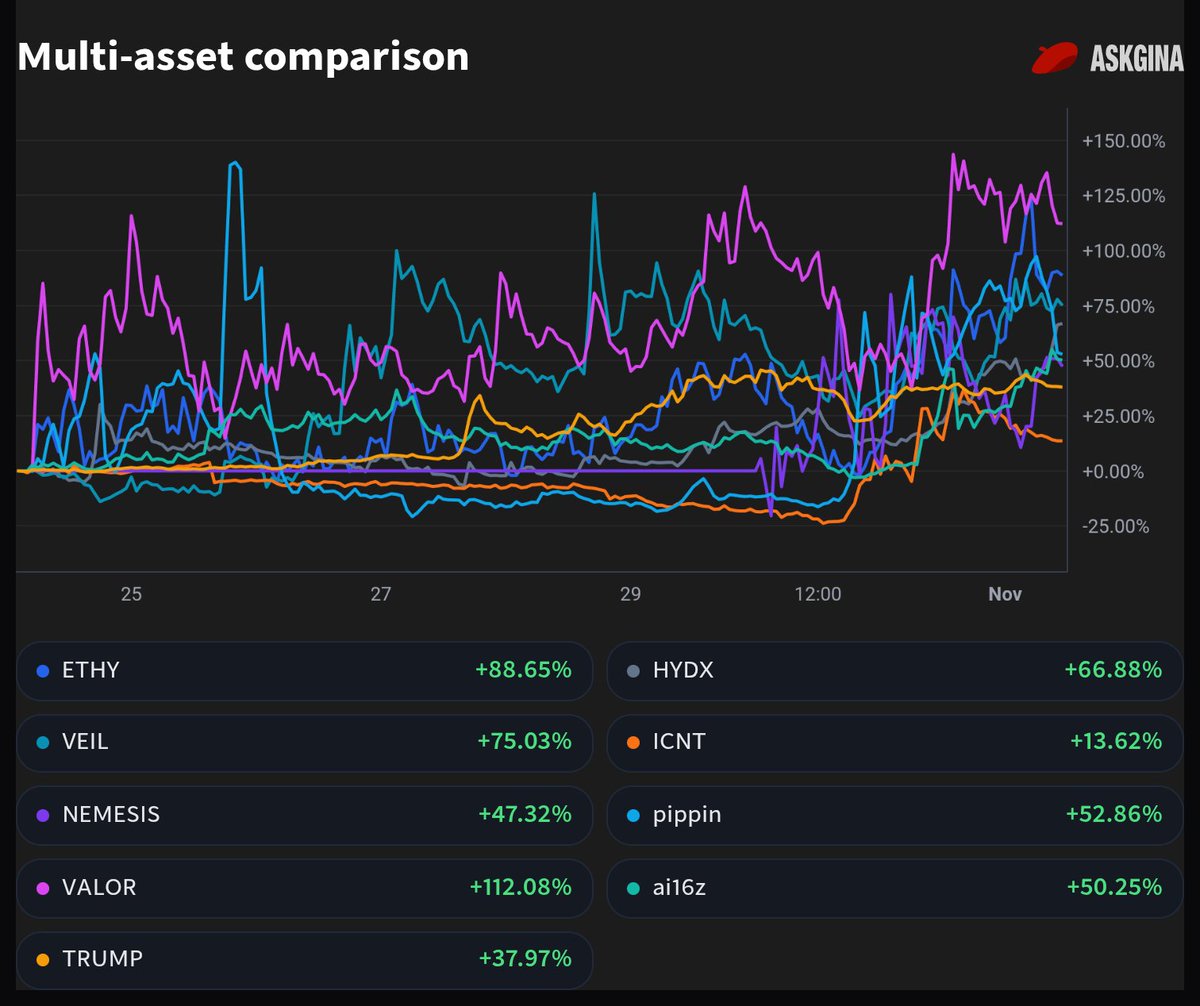Click the Multi-asset comparison title
1200x1006 pixels.
243,57
